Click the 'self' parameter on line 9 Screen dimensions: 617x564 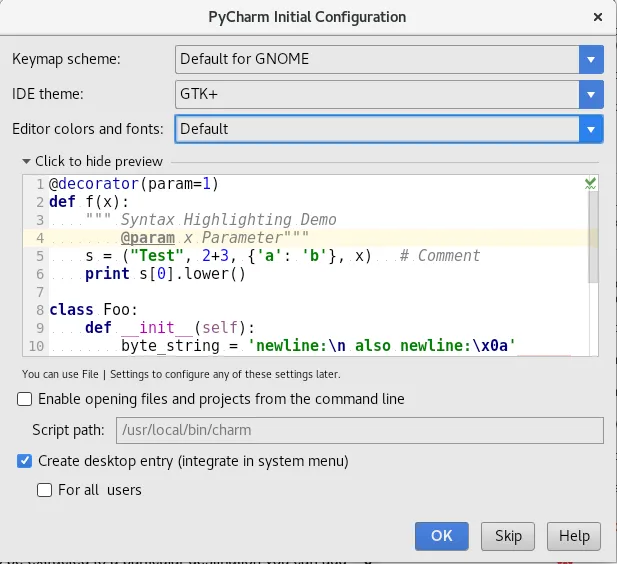(x=220, y=328)
